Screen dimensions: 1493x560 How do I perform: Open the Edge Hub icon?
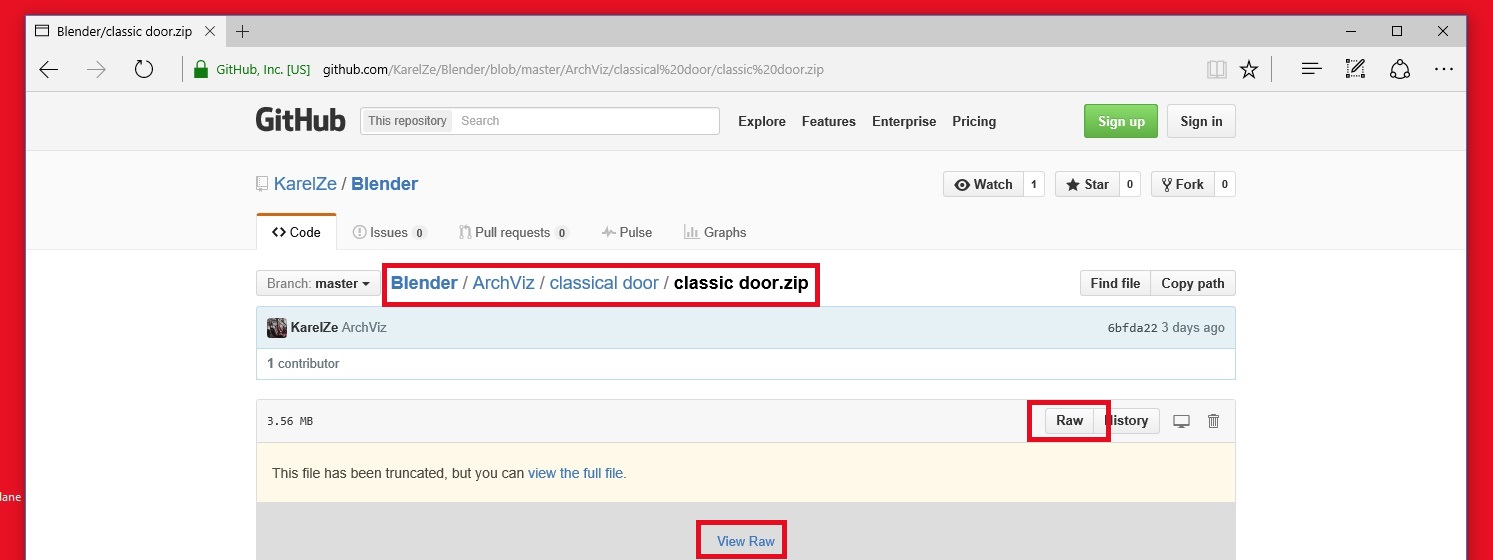click(x=1311, y=70)
